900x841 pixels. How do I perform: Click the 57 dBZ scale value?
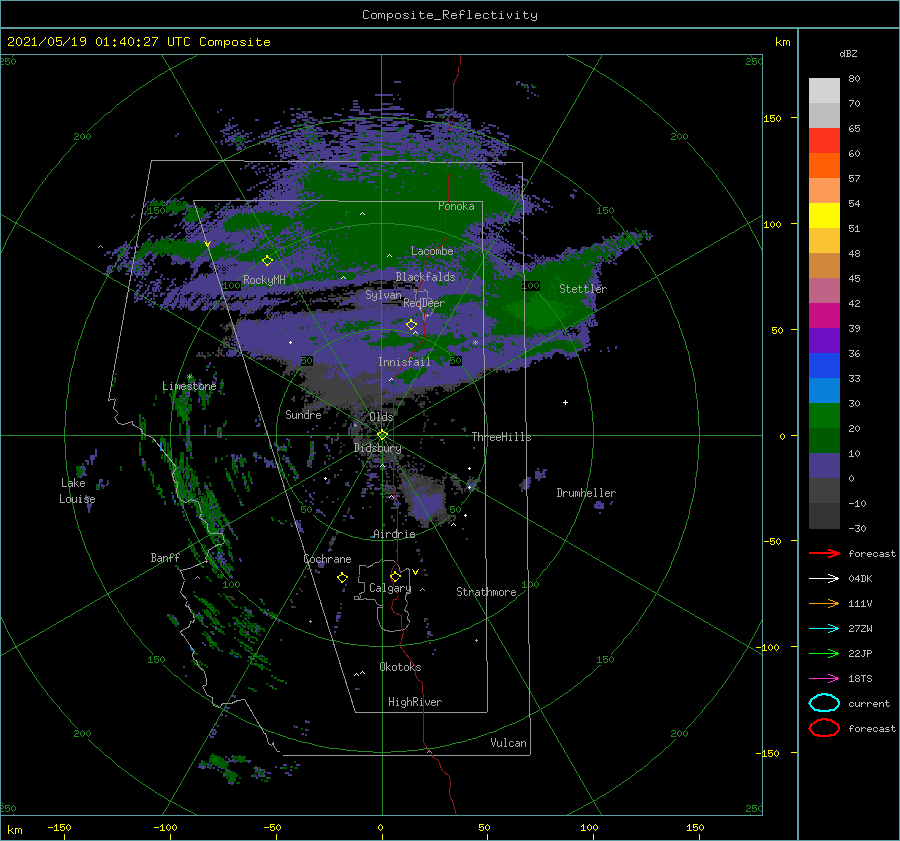pos(854,179)
